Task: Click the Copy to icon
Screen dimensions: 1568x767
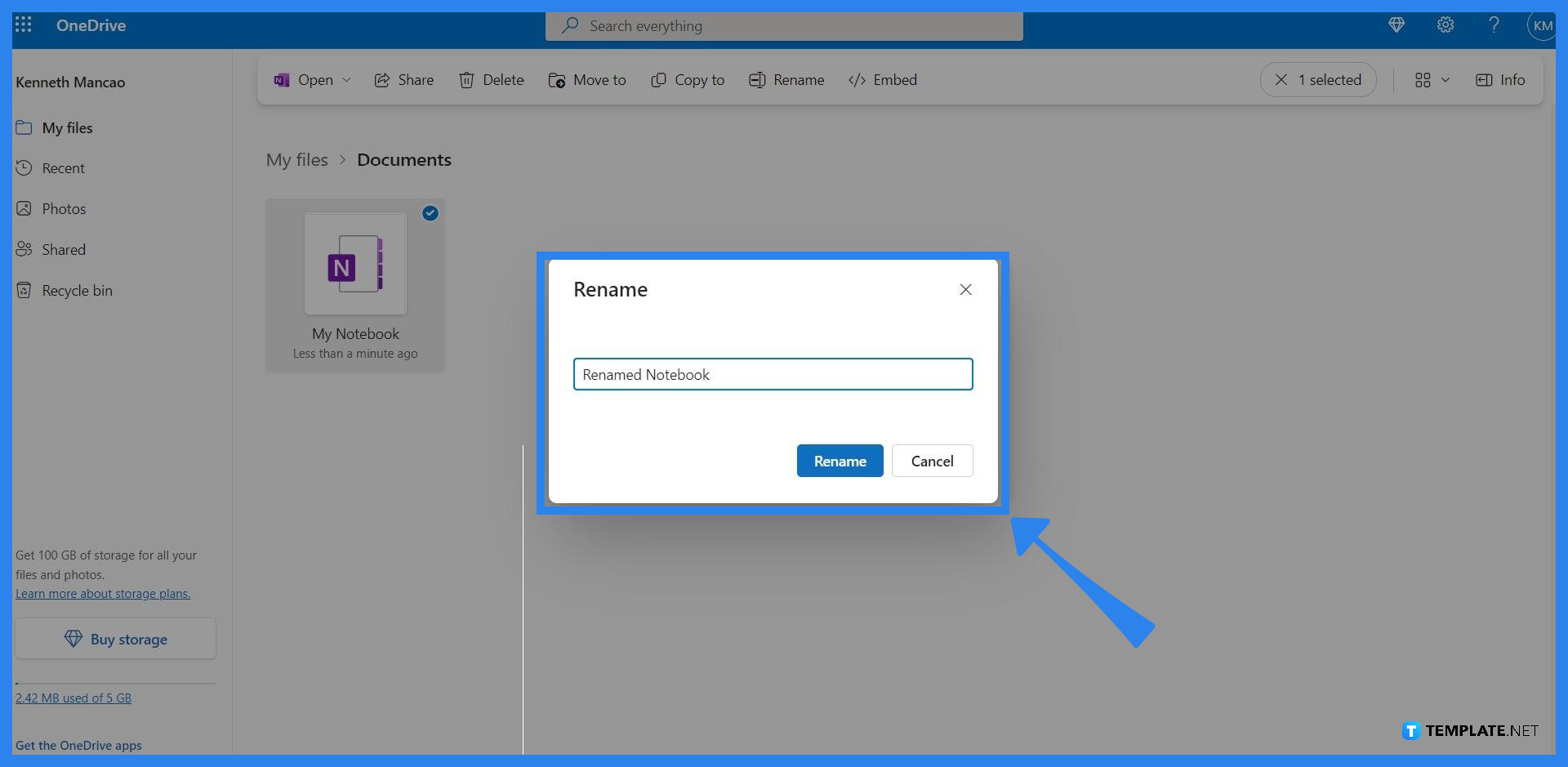Action: (658, 80)
